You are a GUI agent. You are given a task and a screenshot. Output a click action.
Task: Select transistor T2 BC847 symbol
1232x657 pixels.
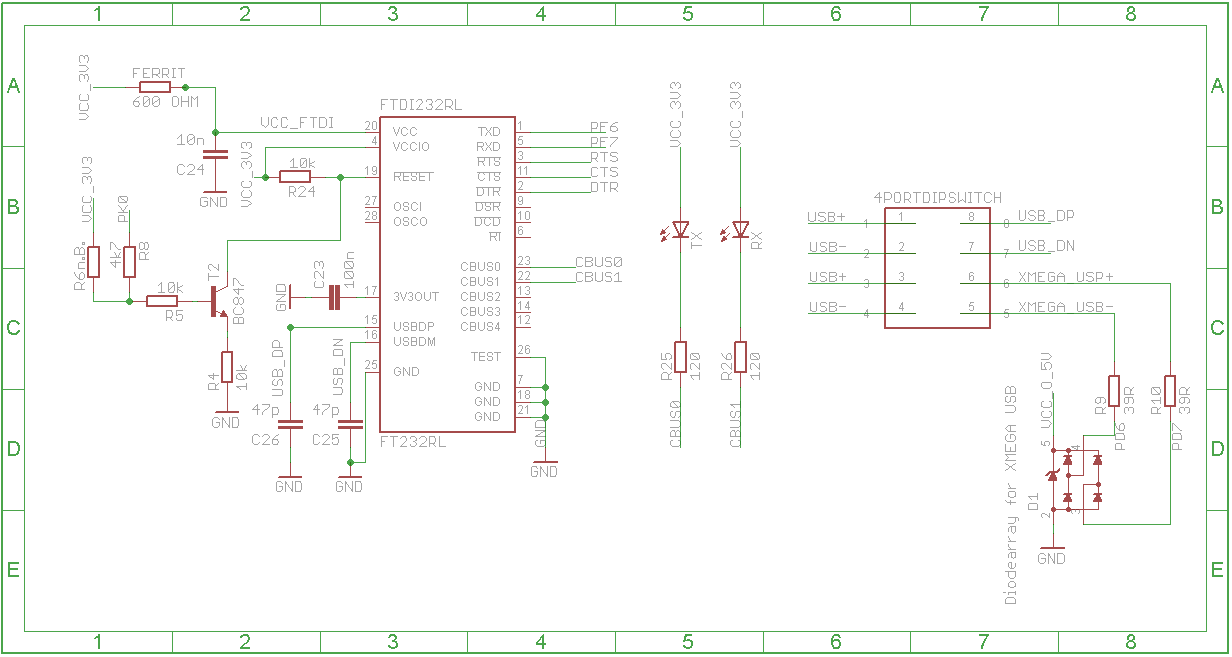[217, 301]
